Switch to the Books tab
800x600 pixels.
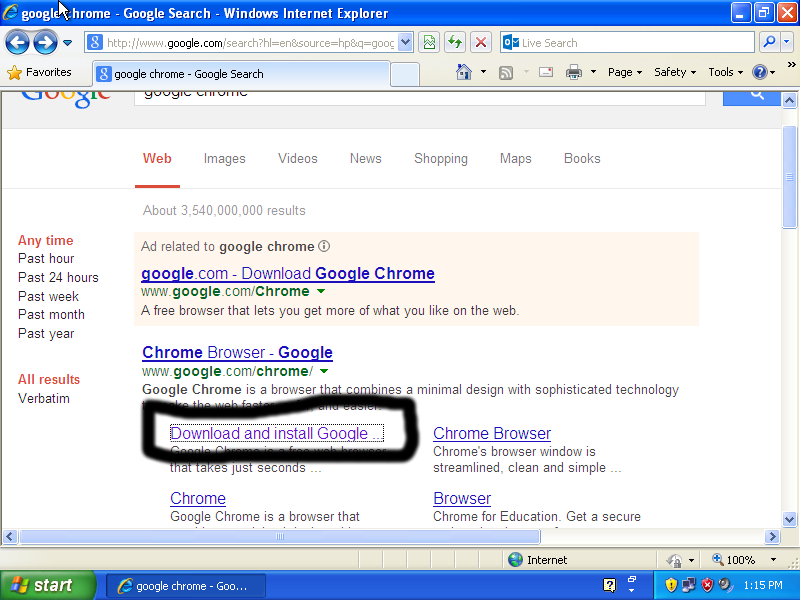pos(582,159)
